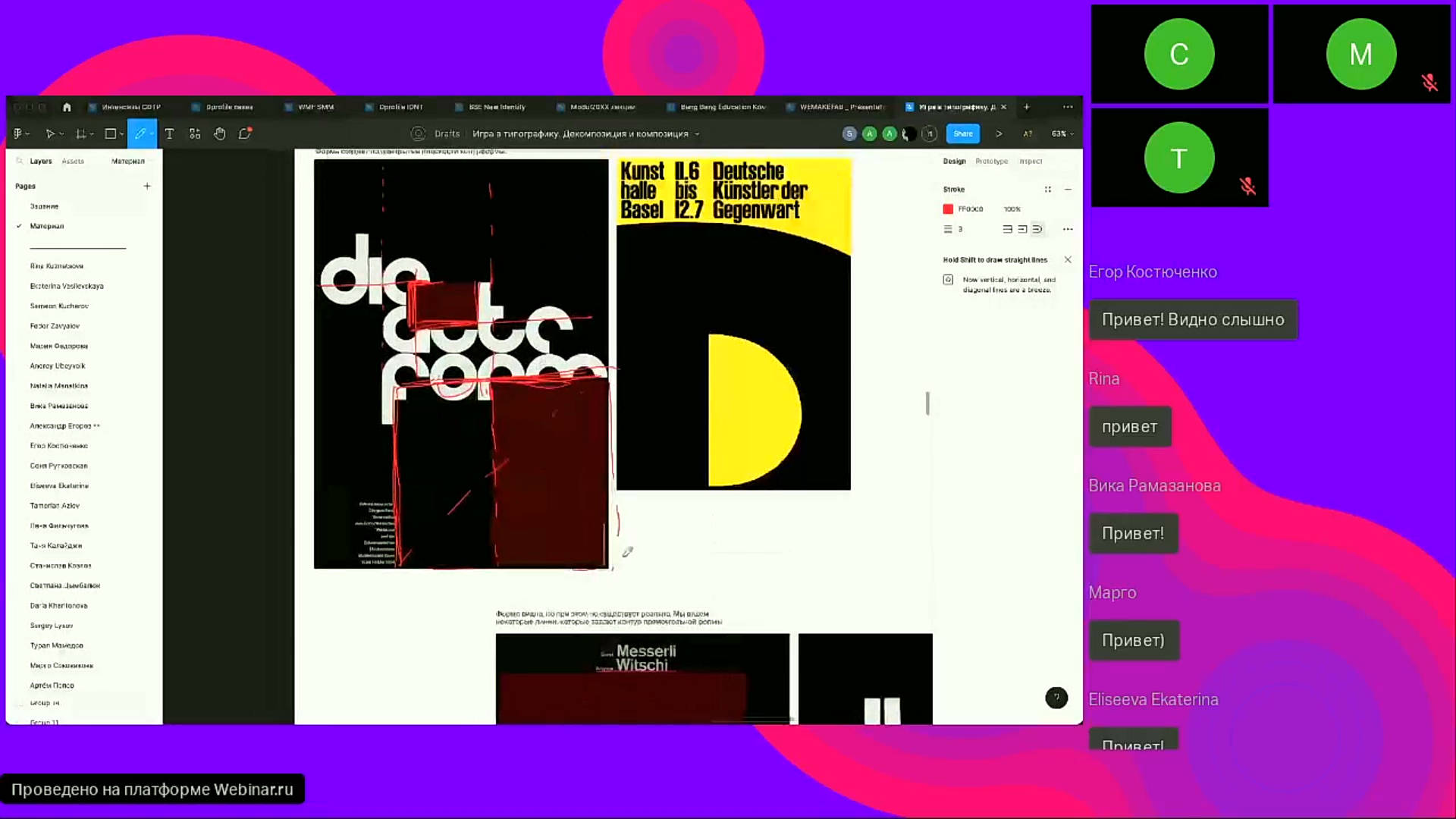
Task: Open the help question mark button
Action: pos(1056,698)
